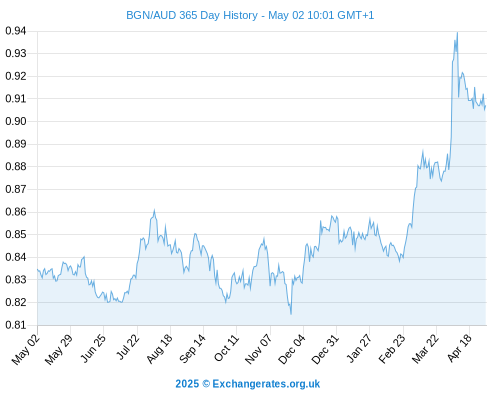The height and width of the screenshot is (400, 495).
Task: Select the Apr 18 x-axis date label
Action: pyautogui.click(x=459, y=348)
